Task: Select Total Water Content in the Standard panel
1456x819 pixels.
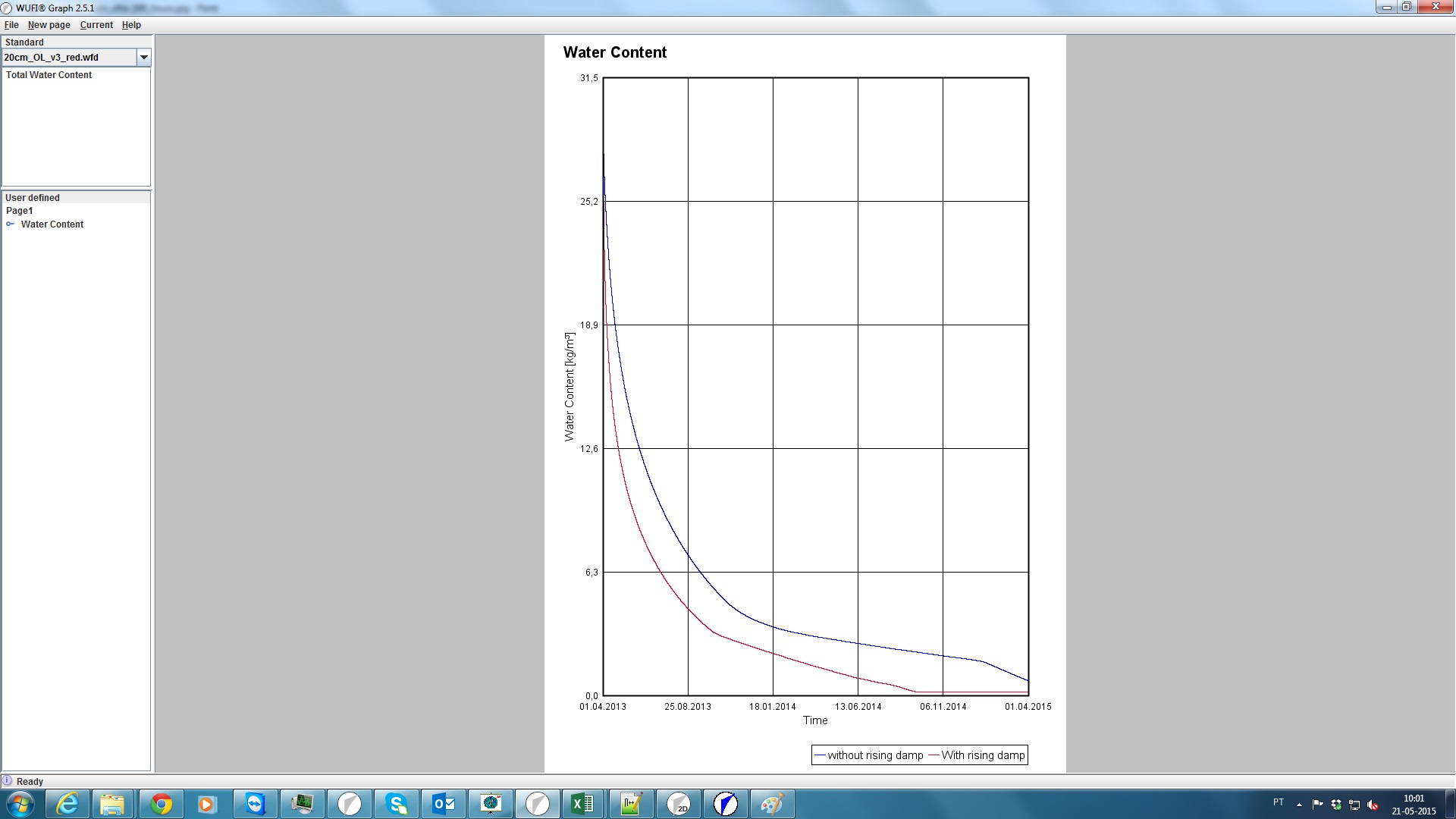Action: (x=49, y=75)
